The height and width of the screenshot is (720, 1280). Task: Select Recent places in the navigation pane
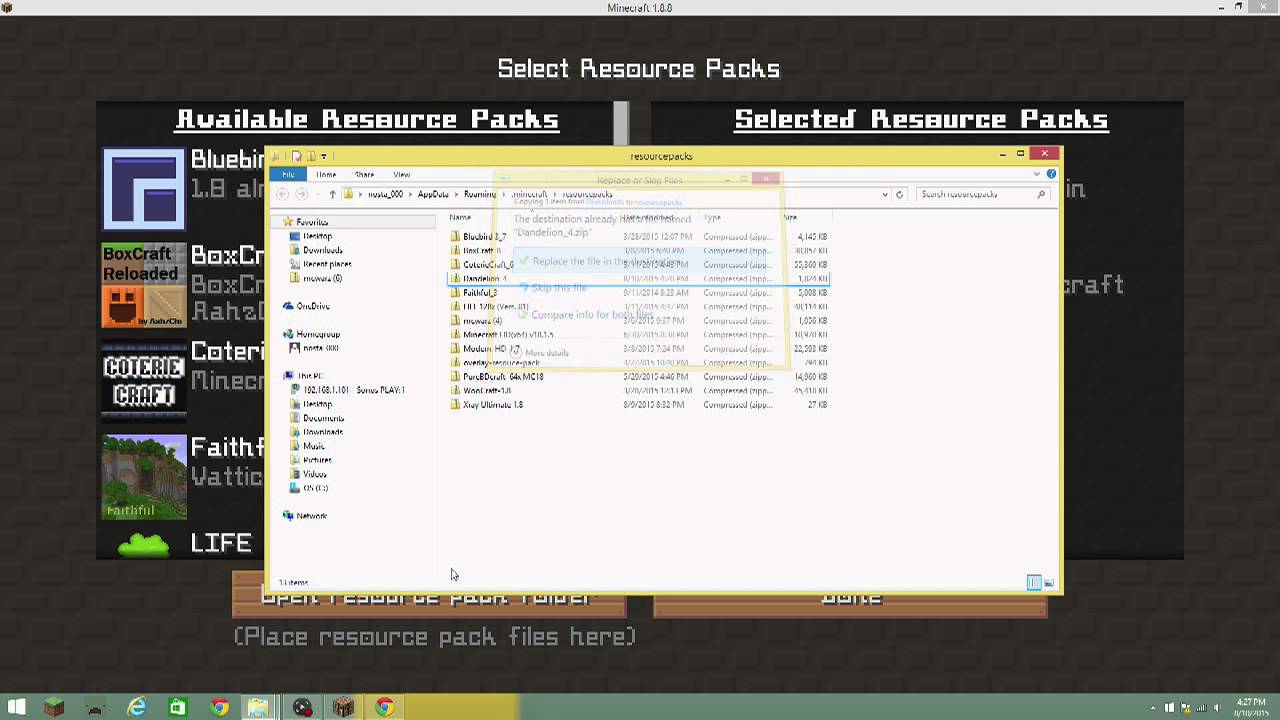click(x=327, y=264)
